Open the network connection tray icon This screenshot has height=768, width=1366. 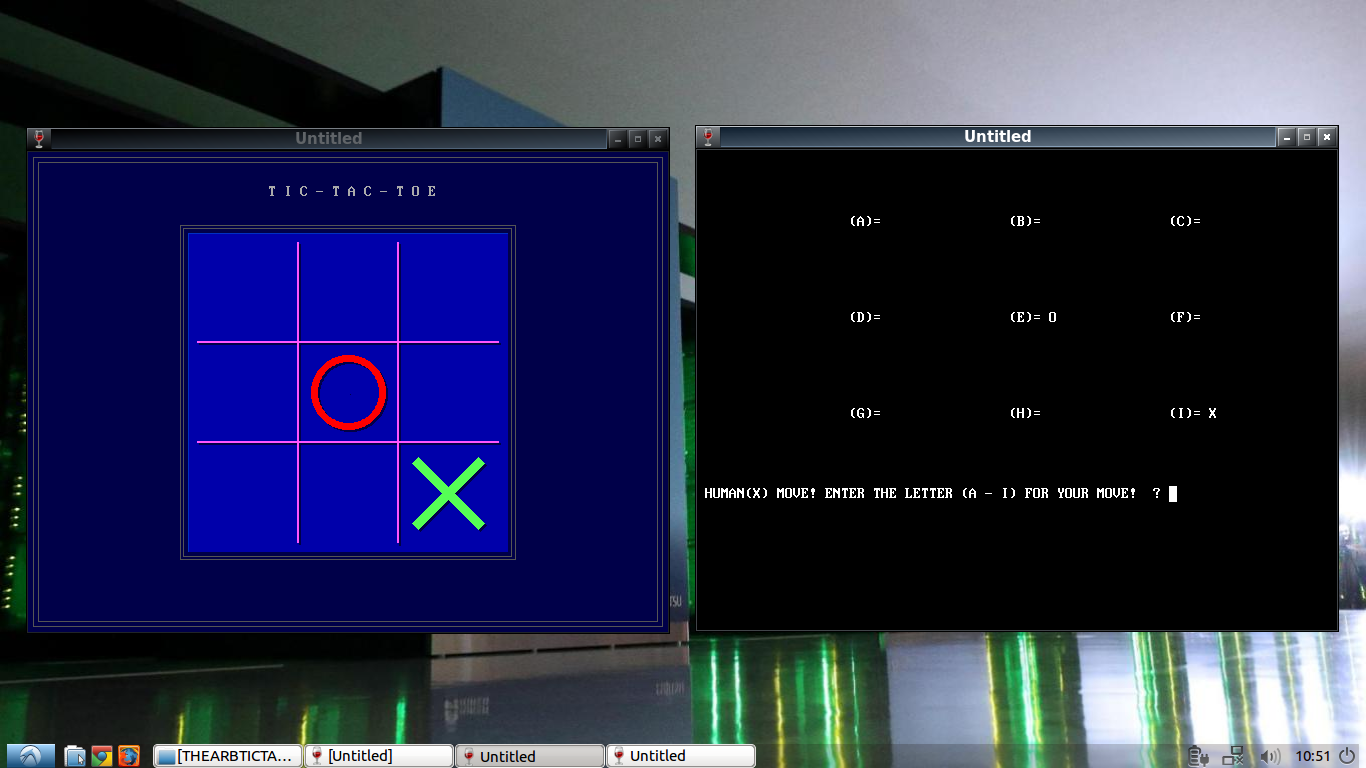(x=1235, y=756)
